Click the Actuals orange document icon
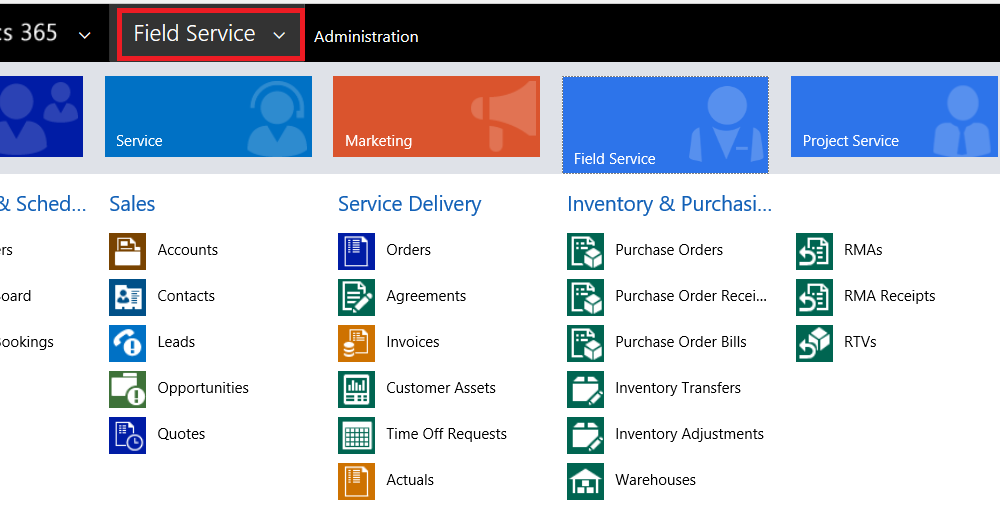Viewport: 1000px width, 525px height. 357,481
